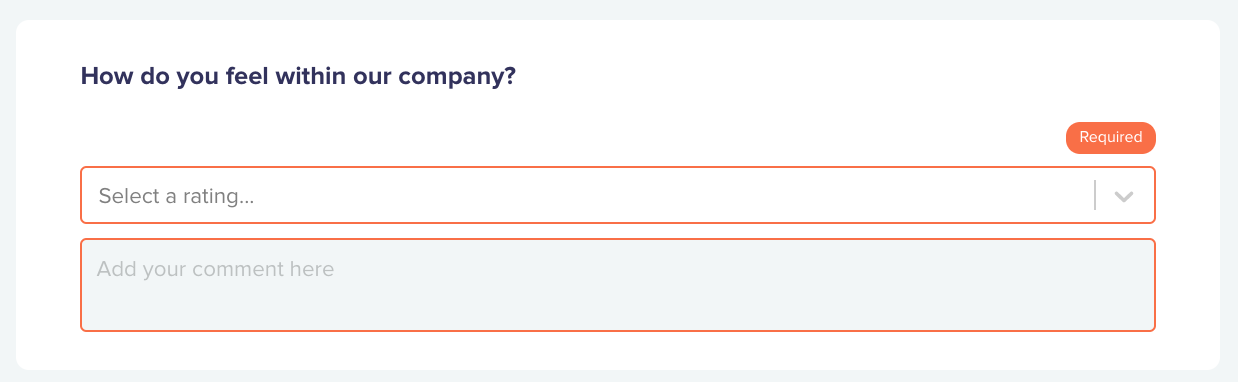
Task: Place cursor in the gray comment field
Action: 618,285
